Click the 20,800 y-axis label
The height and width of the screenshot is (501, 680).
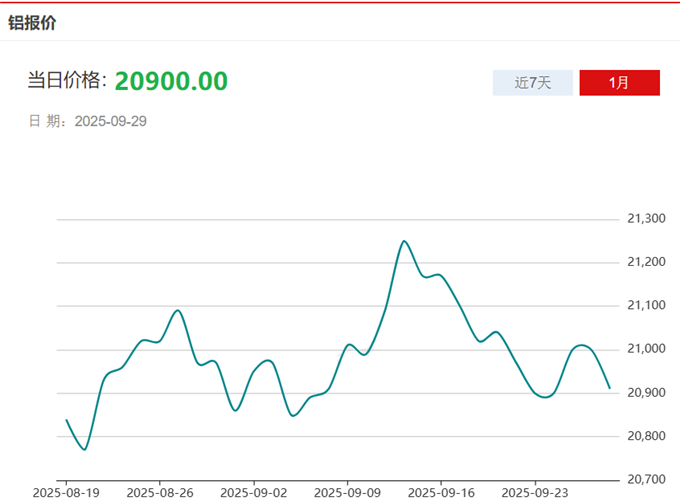pyautogui.click(x=645, y=436)
